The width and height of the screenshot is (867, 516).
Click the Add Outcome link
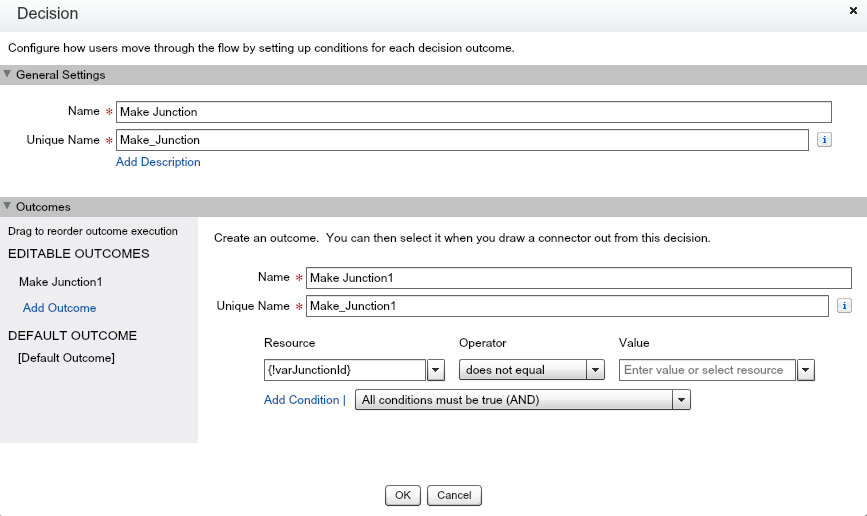coord(60,308)
